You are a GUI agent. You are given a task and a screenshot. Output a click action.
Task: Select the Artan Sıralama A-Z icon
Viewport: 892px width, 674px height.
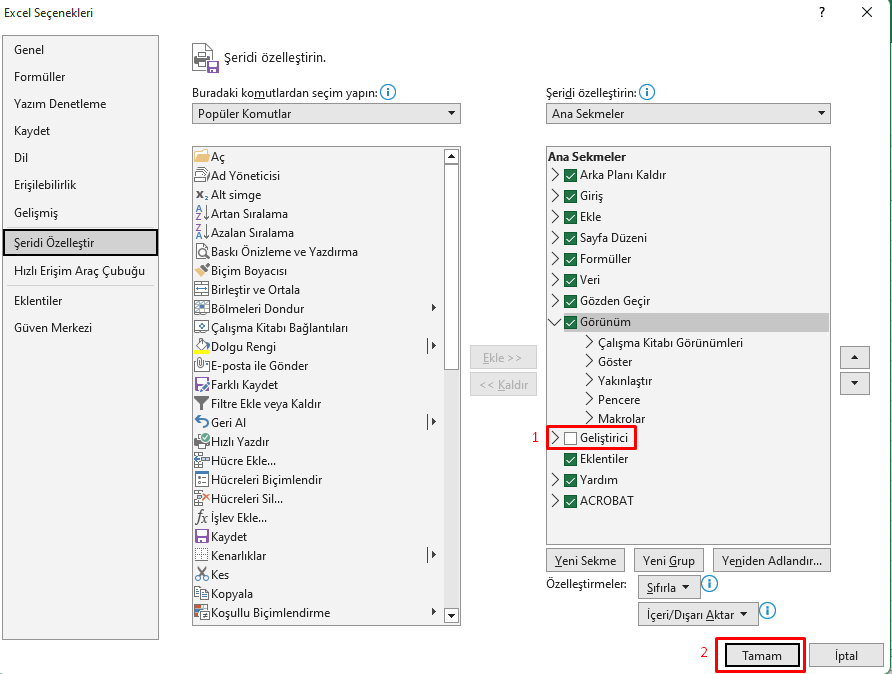point(201,213)
